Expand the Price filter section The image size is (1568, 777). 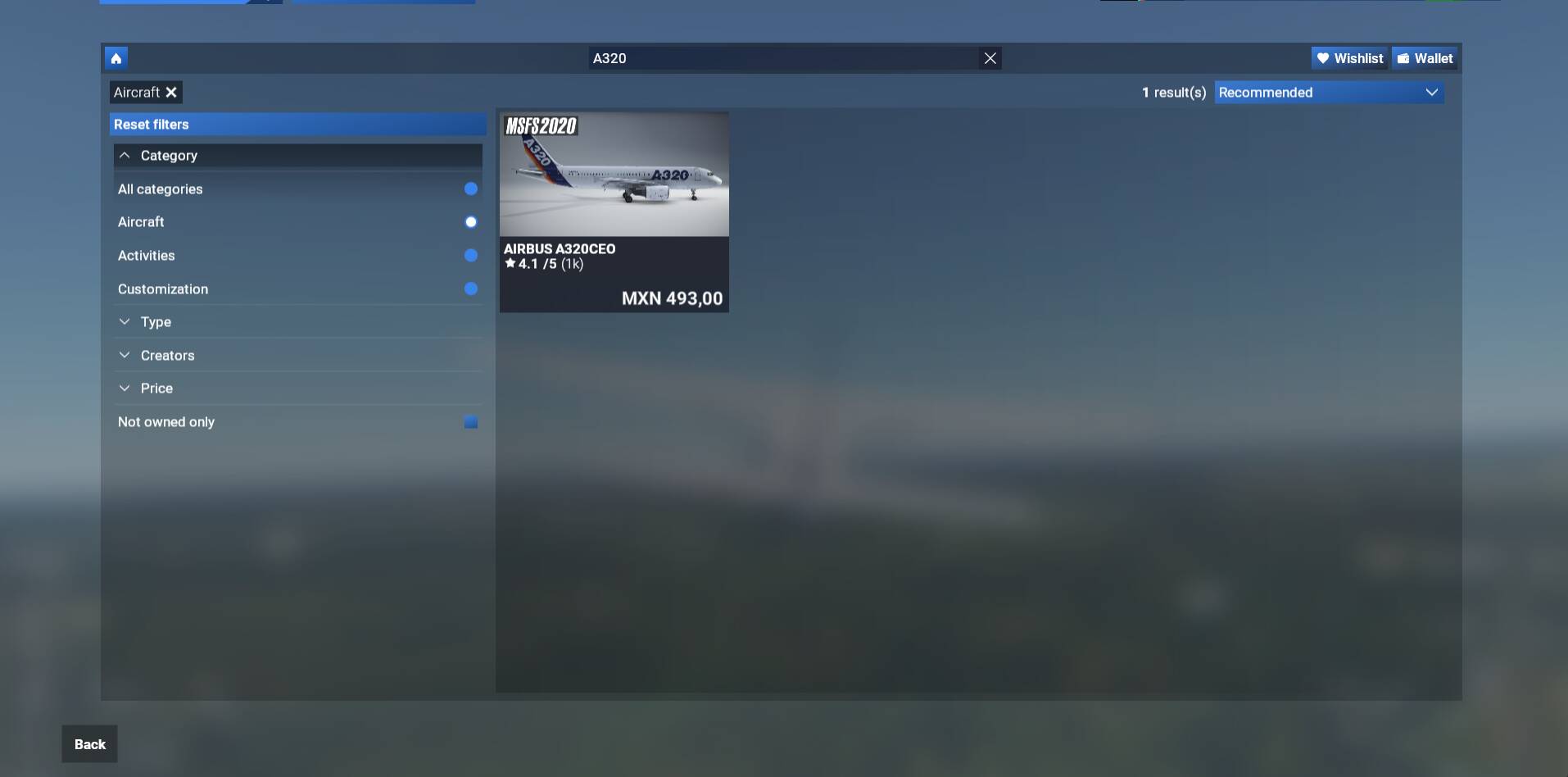pos(298,388)
